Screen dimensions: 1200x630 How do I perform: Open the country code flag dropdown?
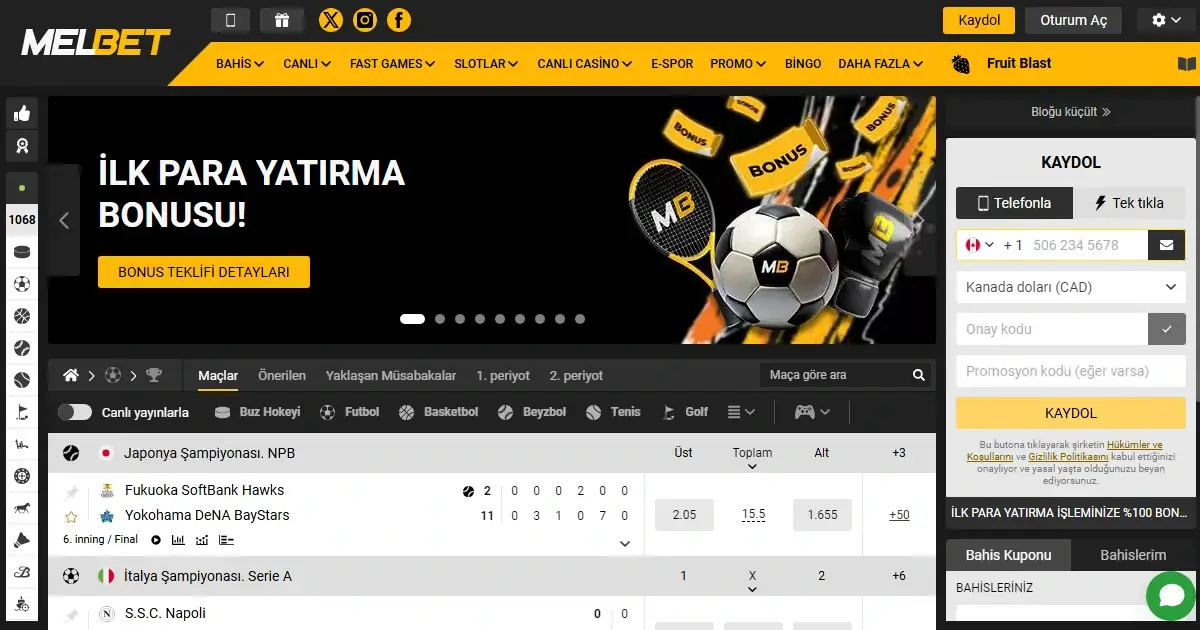tap(980, 245)
